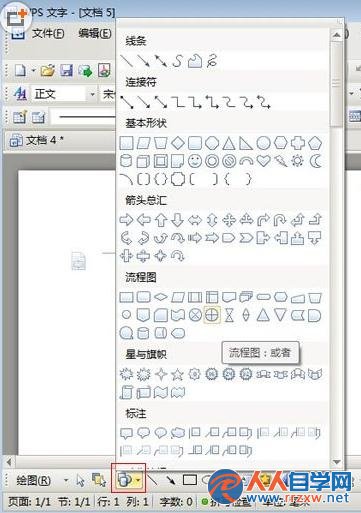This screenshot has height=513, width=361.
Task: Open the AutoShapes button in drawing toolbar
Action: tap(124, 480)
